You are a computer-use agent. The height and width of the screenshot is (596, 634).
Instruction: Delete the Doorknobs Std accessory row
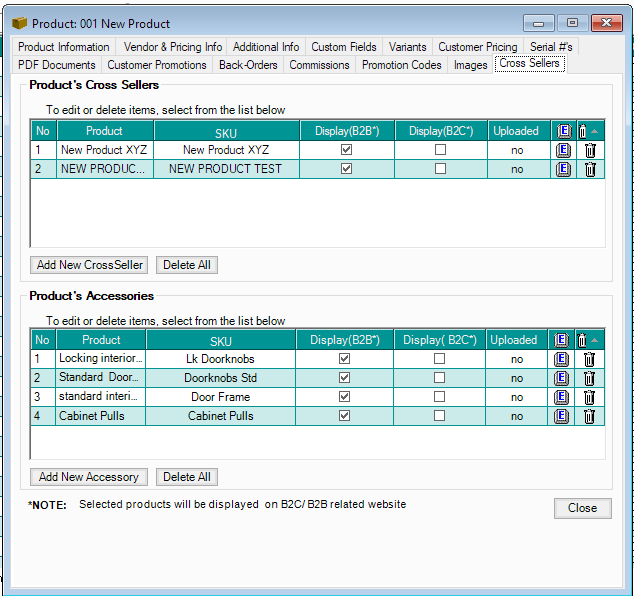589,378
